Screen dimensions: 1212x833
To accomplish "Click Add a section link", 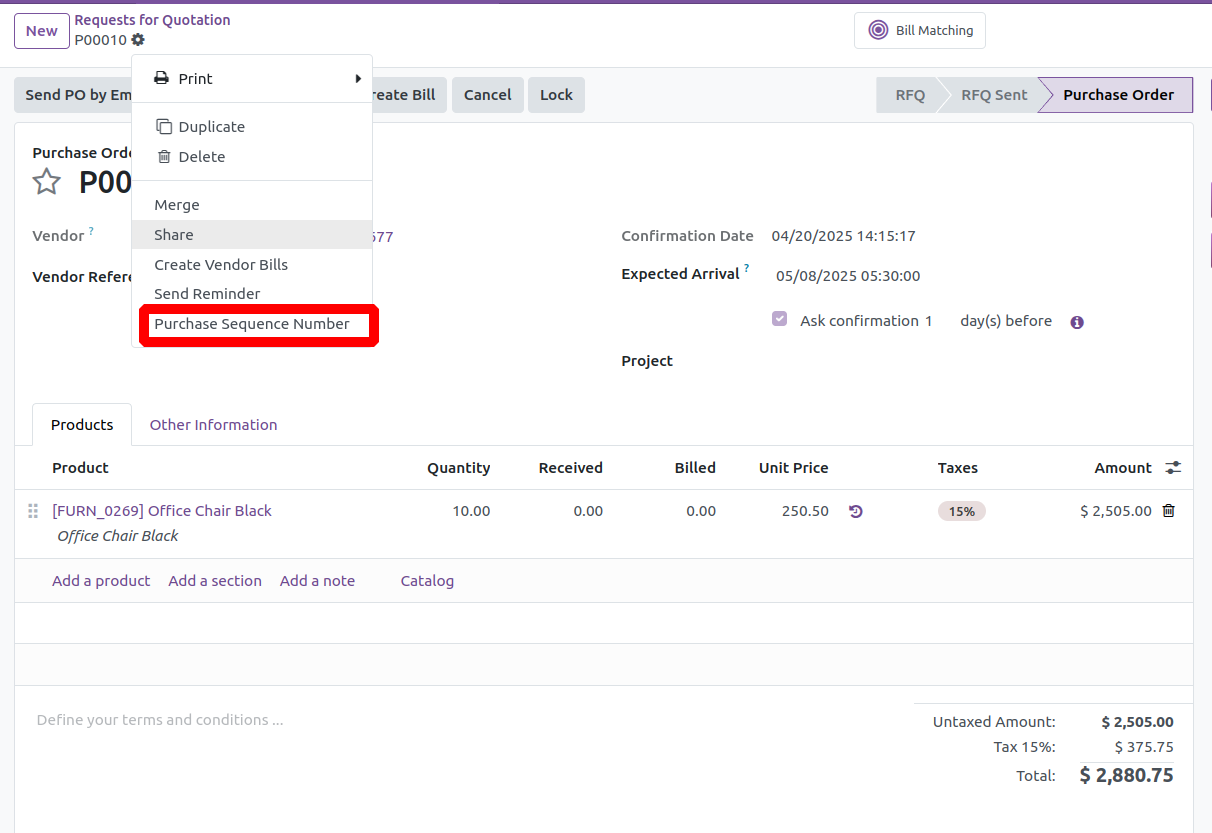I will pyautogui.click(x=215, y=581).
